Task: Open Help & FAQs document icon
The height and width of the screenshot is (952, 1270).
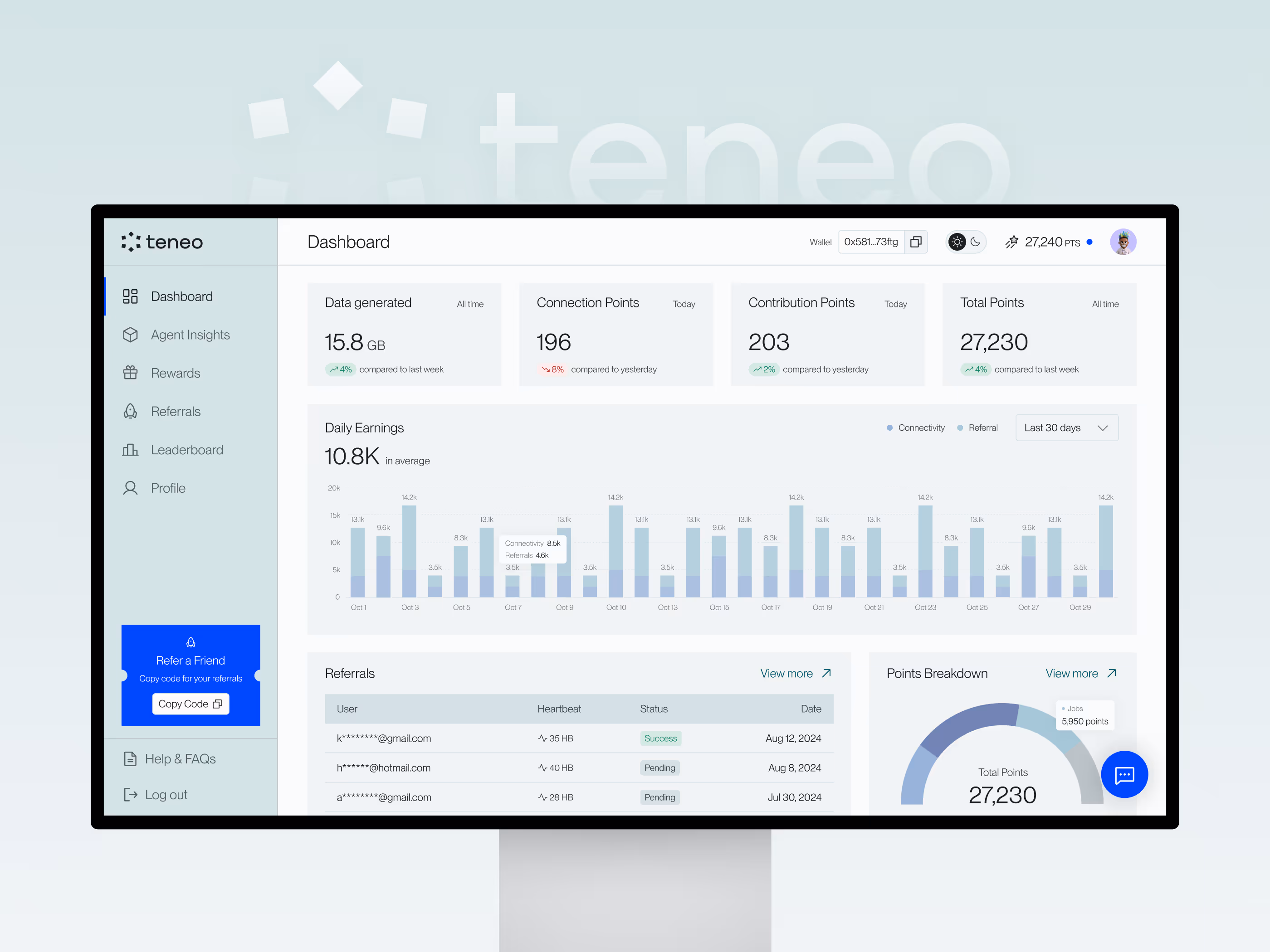Action: (x=130, y=758)
